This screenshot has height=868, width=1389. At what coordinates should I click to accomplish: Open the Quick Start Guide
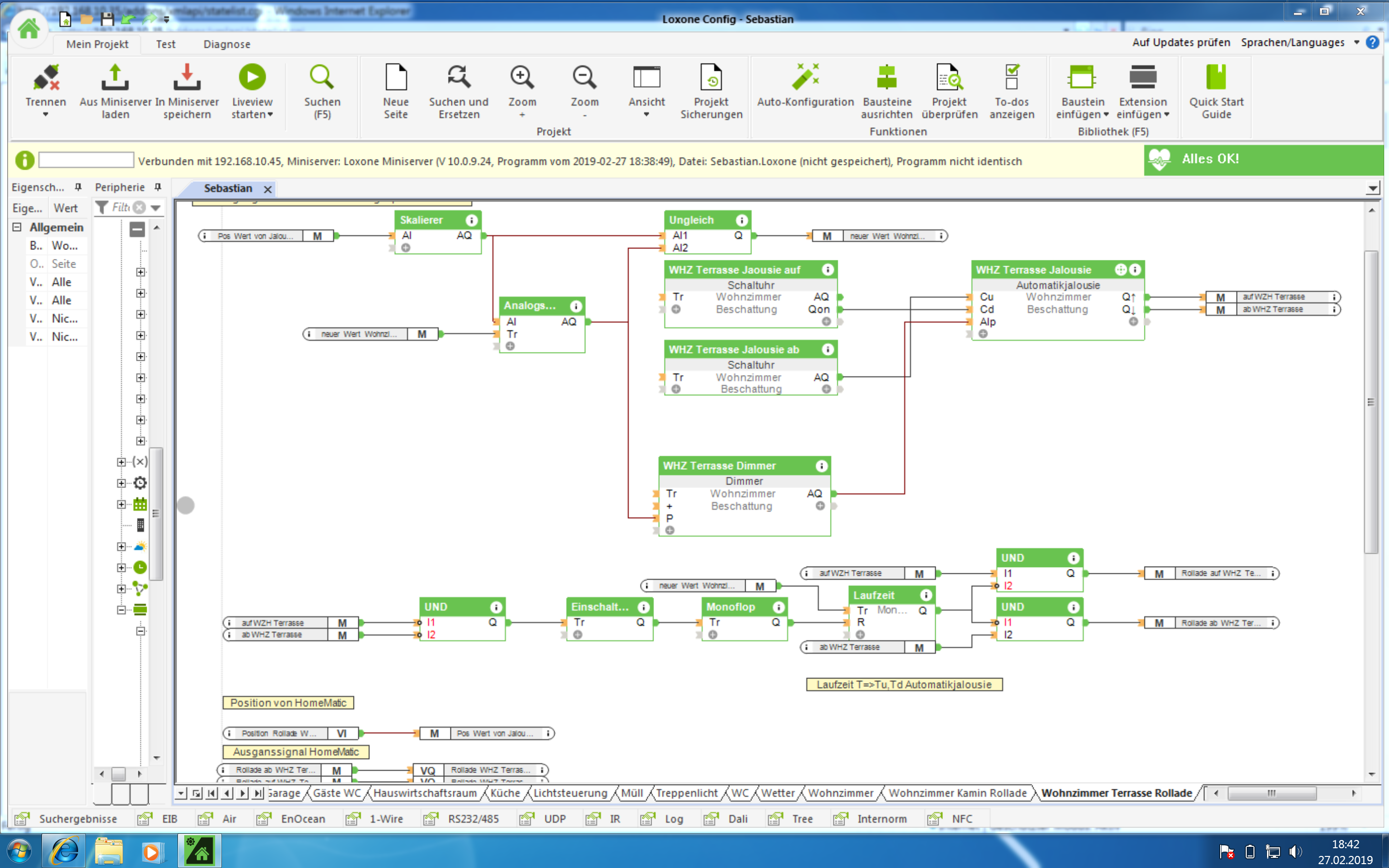coord(1216,78)
